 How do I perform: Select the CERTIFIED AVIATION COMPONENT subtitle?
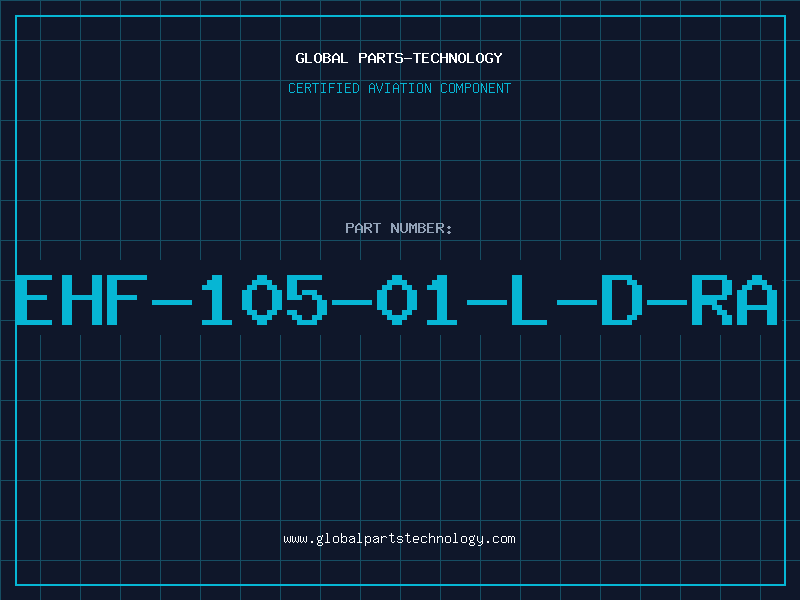click(399, 88)
